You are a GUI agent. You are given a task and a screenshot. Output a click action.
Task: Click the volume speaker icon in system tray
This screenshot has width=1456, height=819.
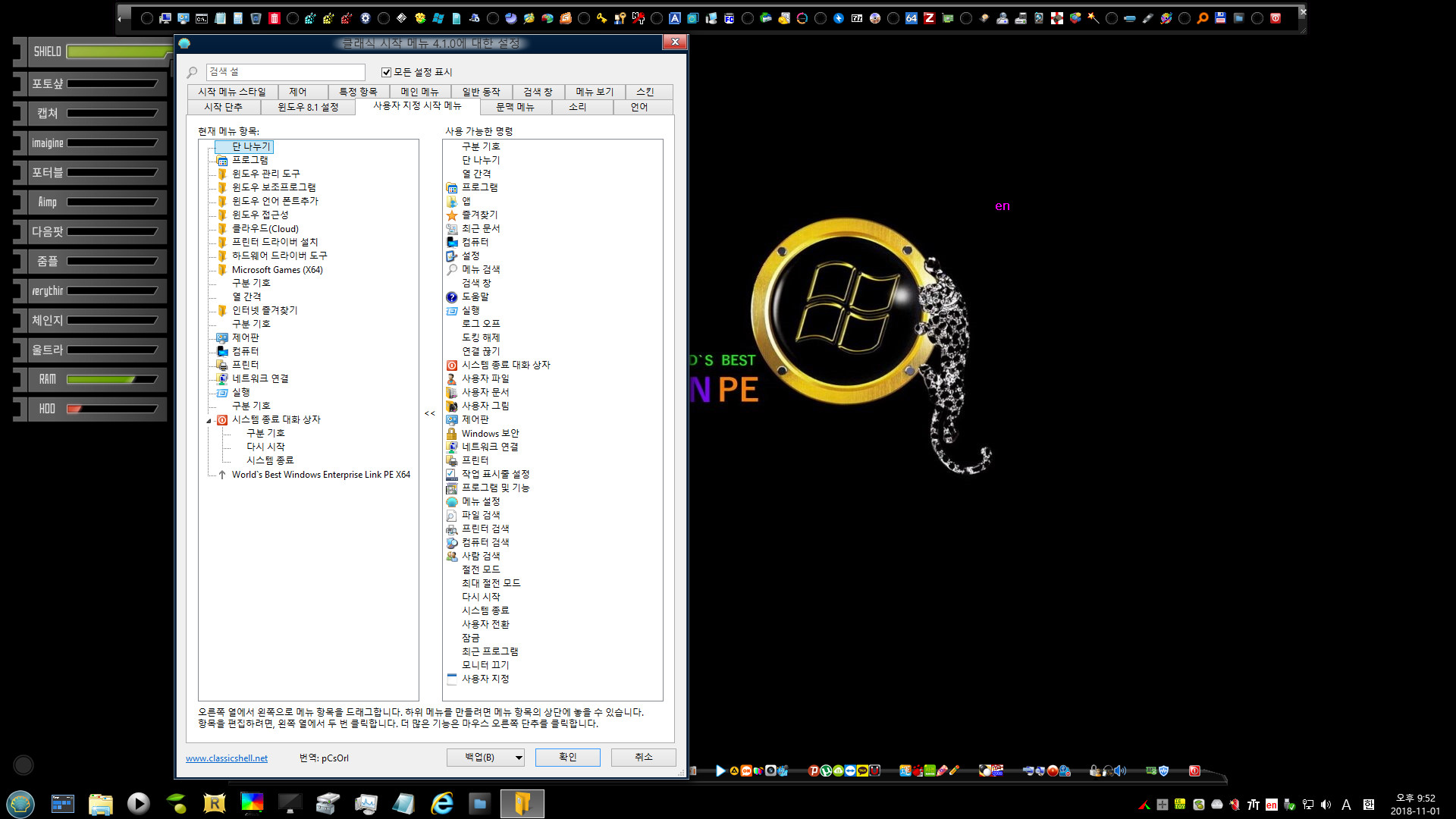(x=1326, y=805)
